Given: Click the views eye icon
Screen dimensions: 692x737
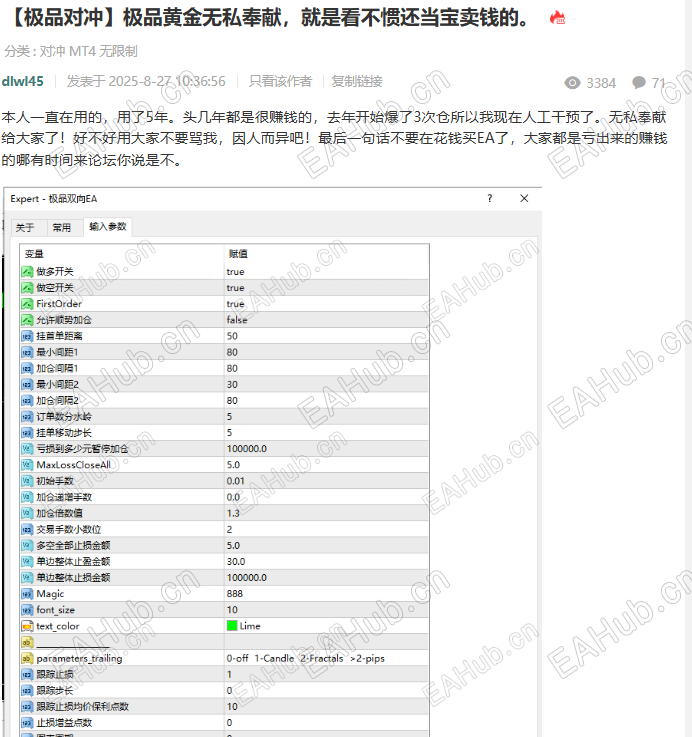Looking at the screenshot, I should coord(572,83).
